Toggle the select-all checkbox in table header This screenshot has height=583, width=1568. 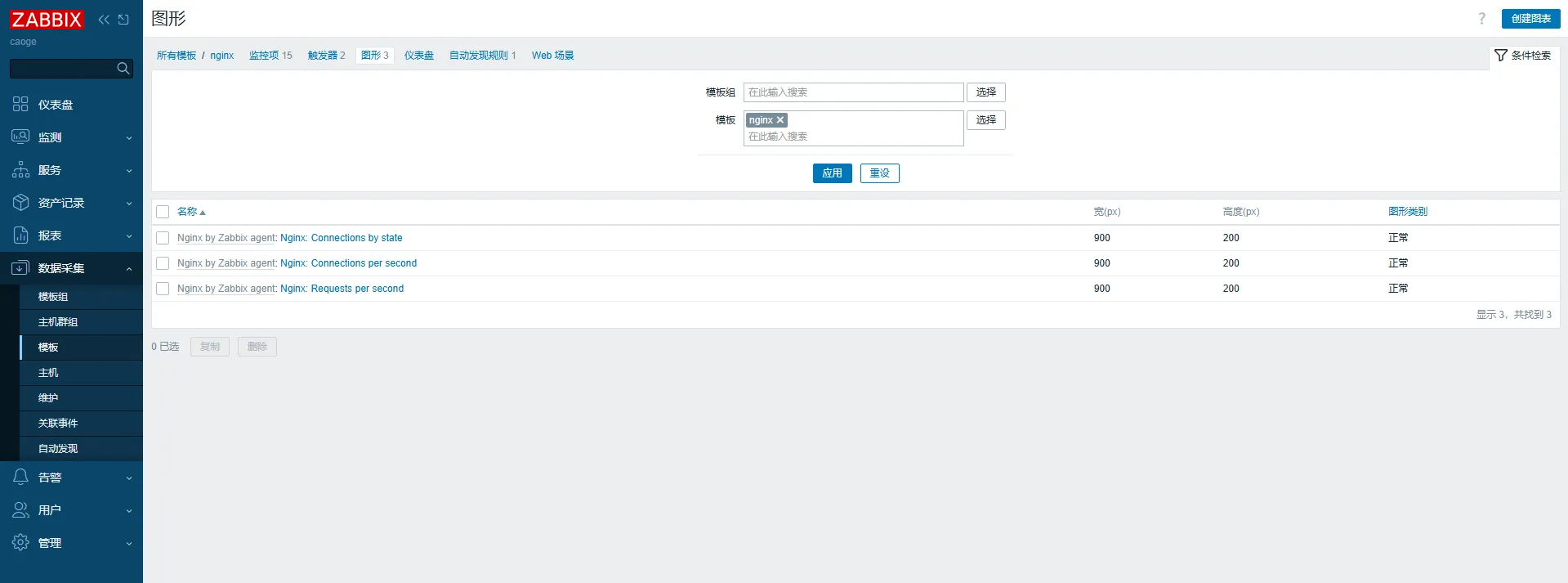click(163, 212)
